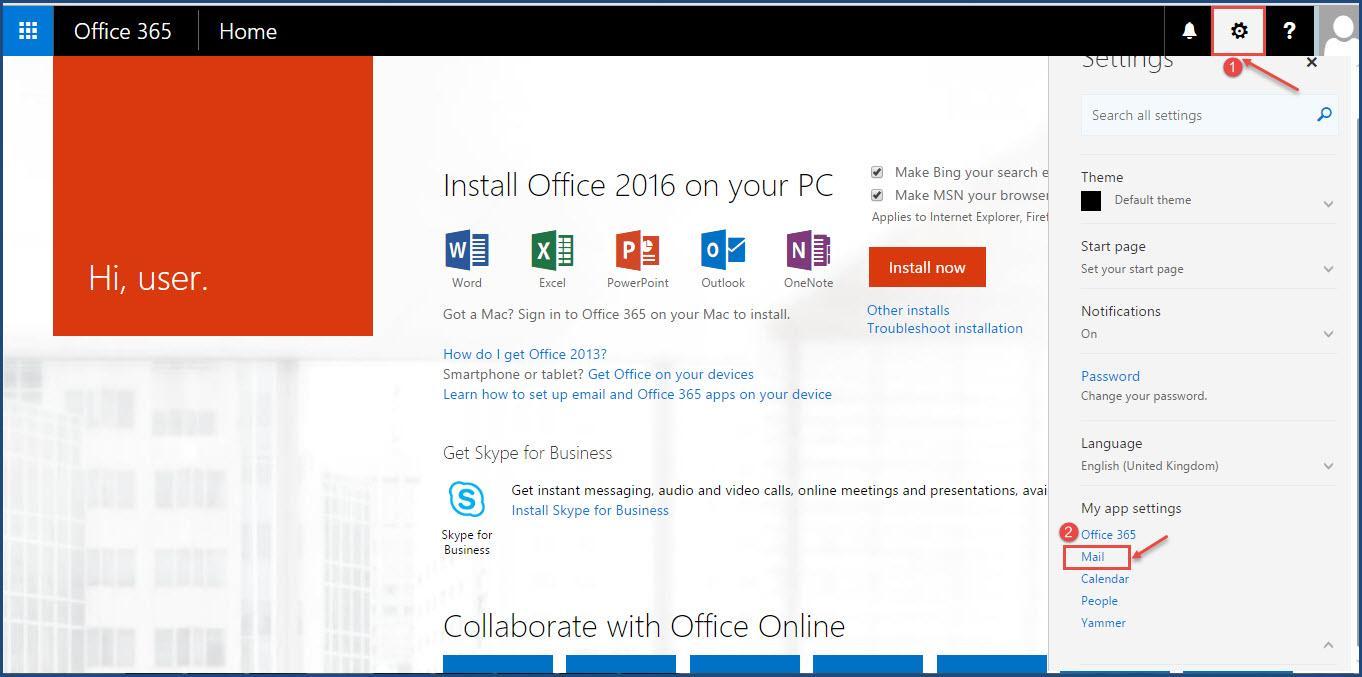Open People app settings
The width and height of the screenshot is (1362, 677).
1099,600
